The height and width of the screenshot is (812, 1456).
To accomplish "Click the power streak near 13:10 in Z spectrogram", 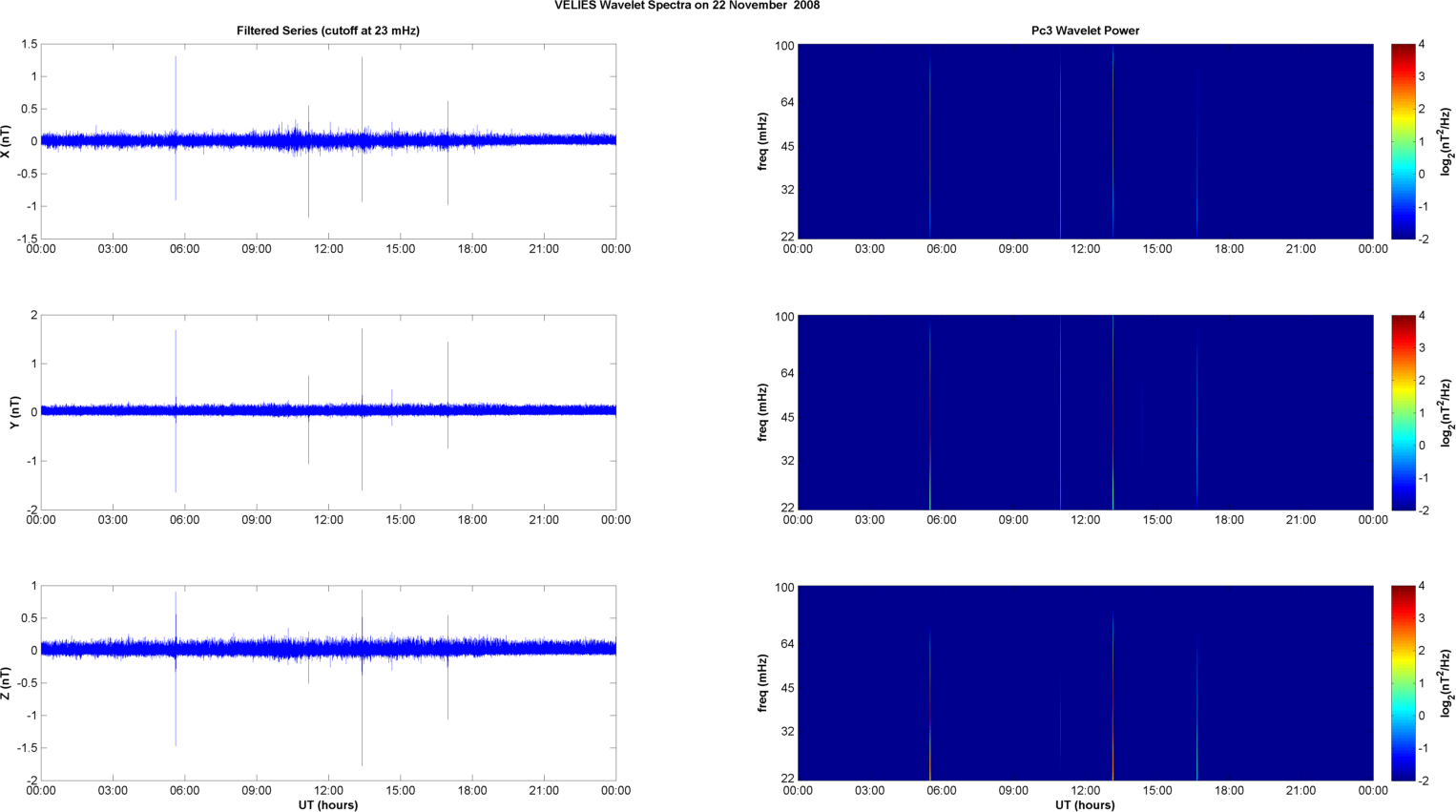I will pos(1113,697).
